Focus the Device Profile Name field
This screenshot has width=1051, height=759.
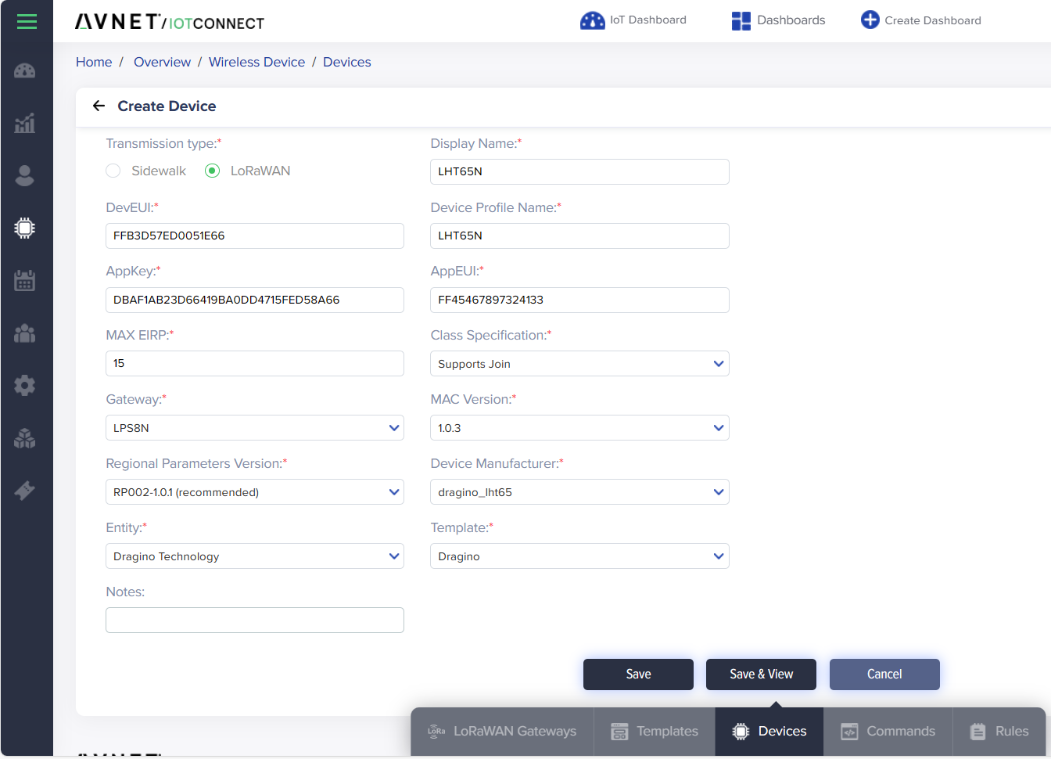tap(579, 236)
